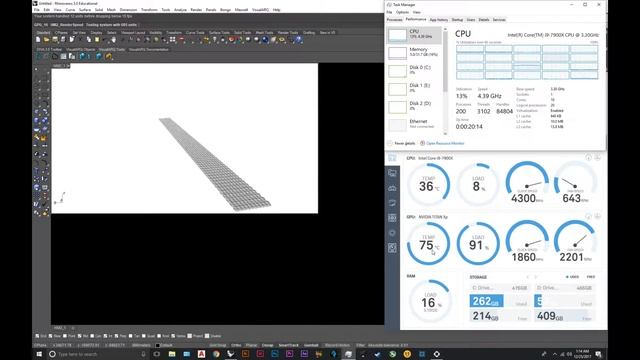Select the Pan hand tool in Rhino
The width and height of the screenshot is (640, 360).
(114, 40)
